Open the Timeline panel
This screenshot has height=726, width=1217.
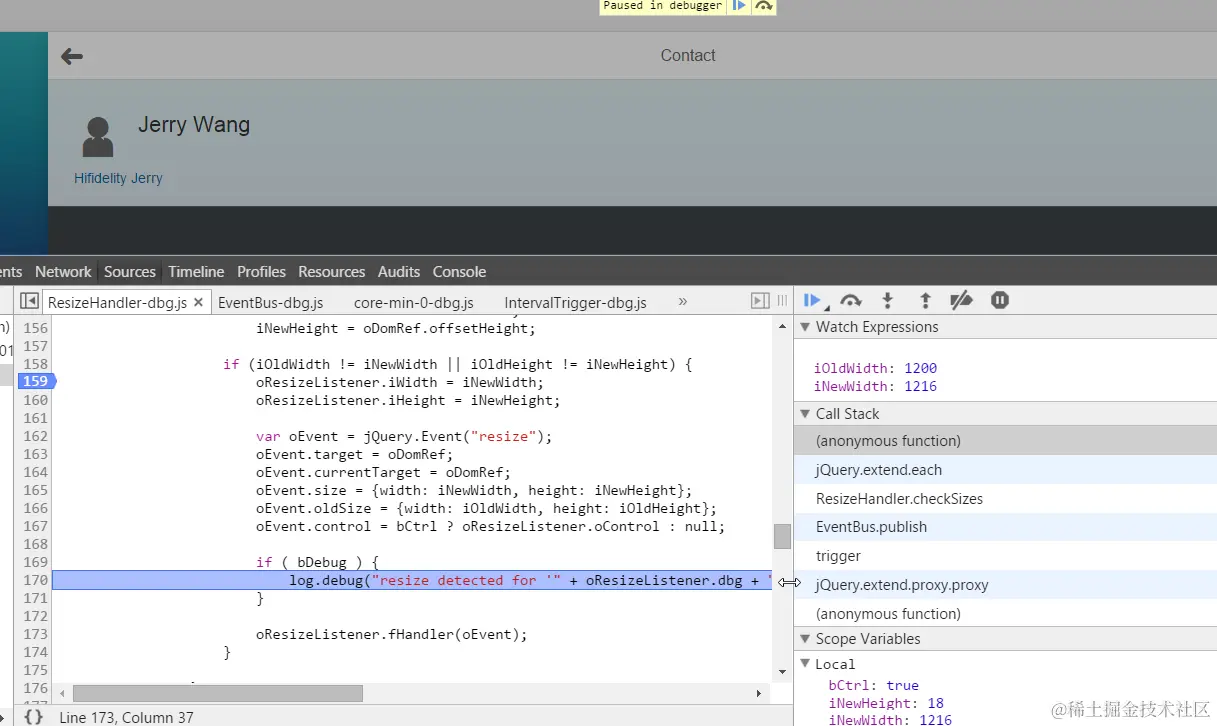tap(196, 272)
